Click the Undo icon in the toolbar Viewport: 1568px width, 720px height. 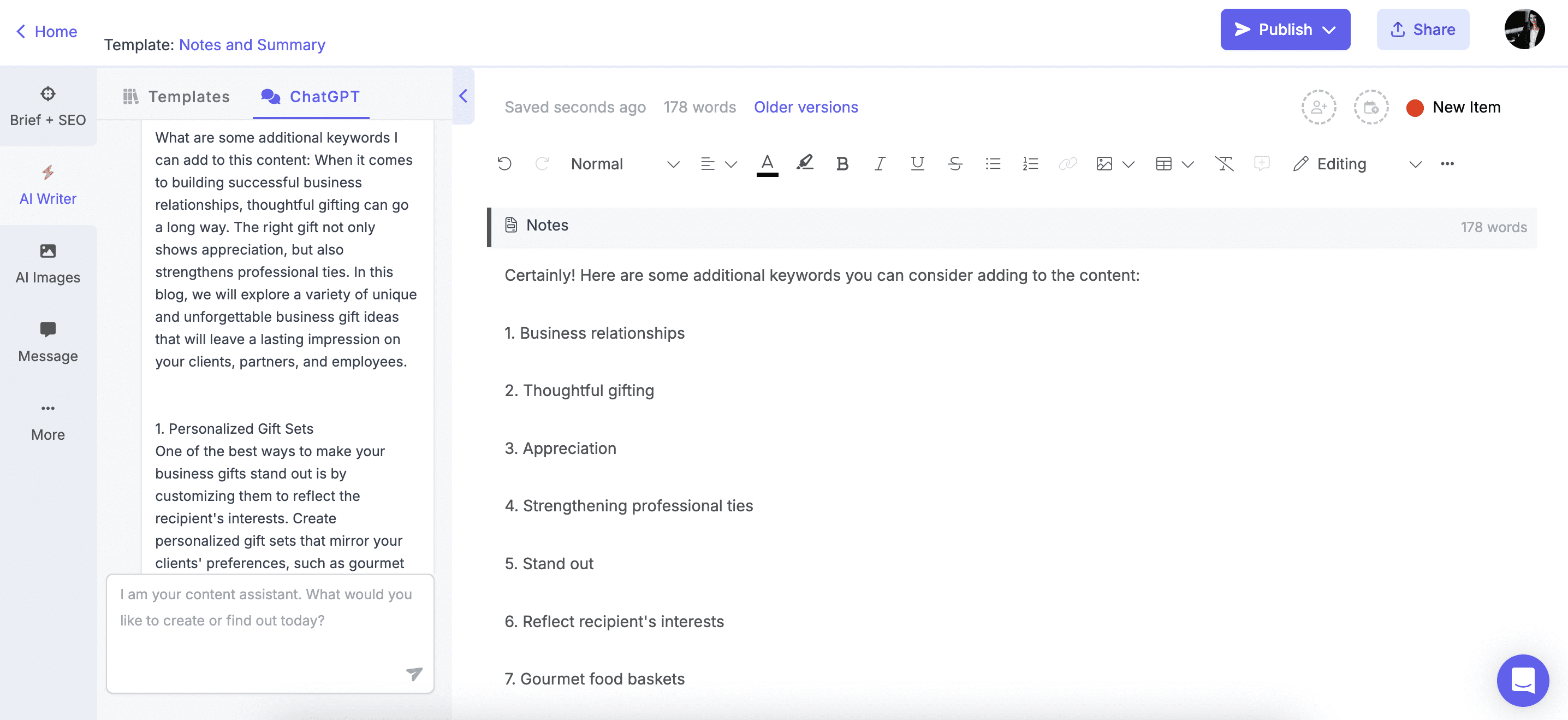(x=504, y=164)
